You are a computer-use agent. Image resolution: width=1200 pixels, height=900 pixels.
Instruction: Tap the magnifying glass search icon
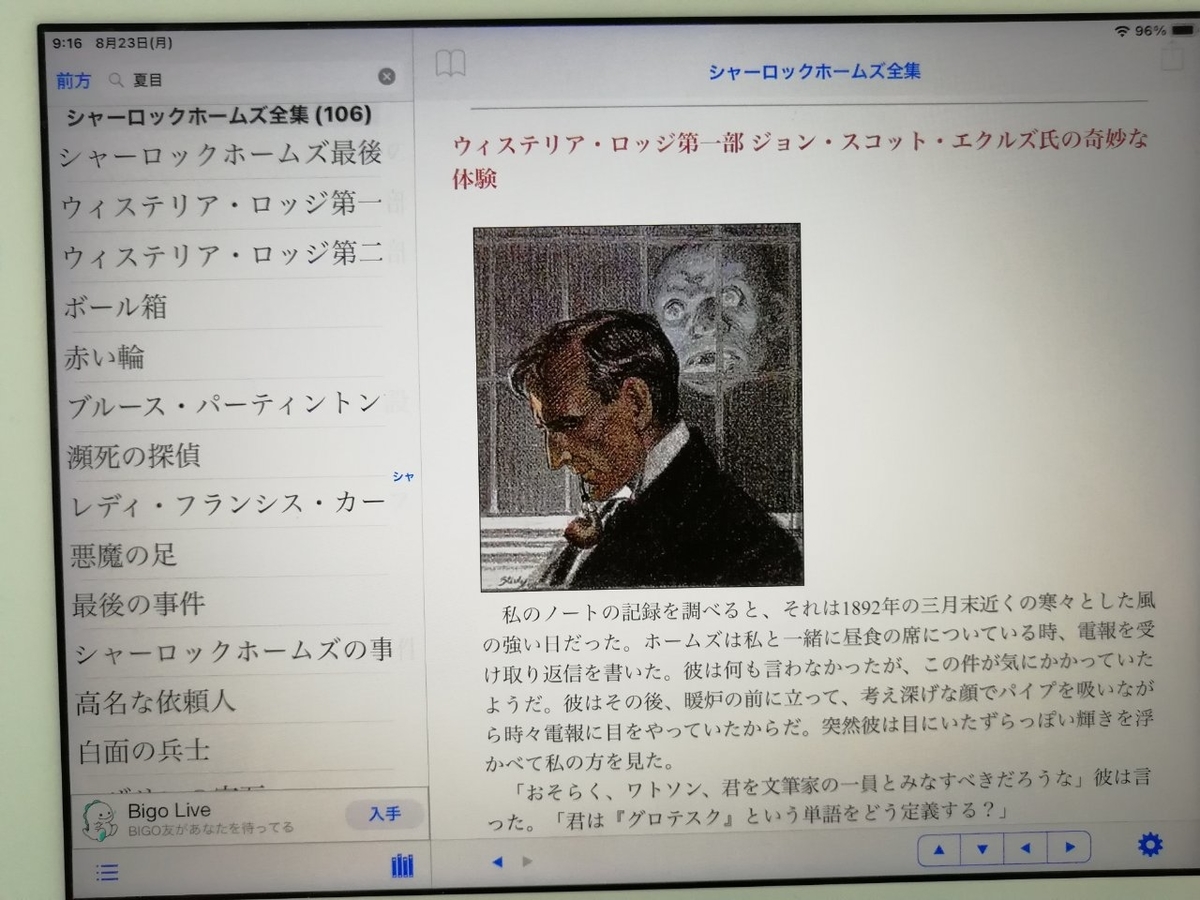pyautogui.click(x=117, y=79)
